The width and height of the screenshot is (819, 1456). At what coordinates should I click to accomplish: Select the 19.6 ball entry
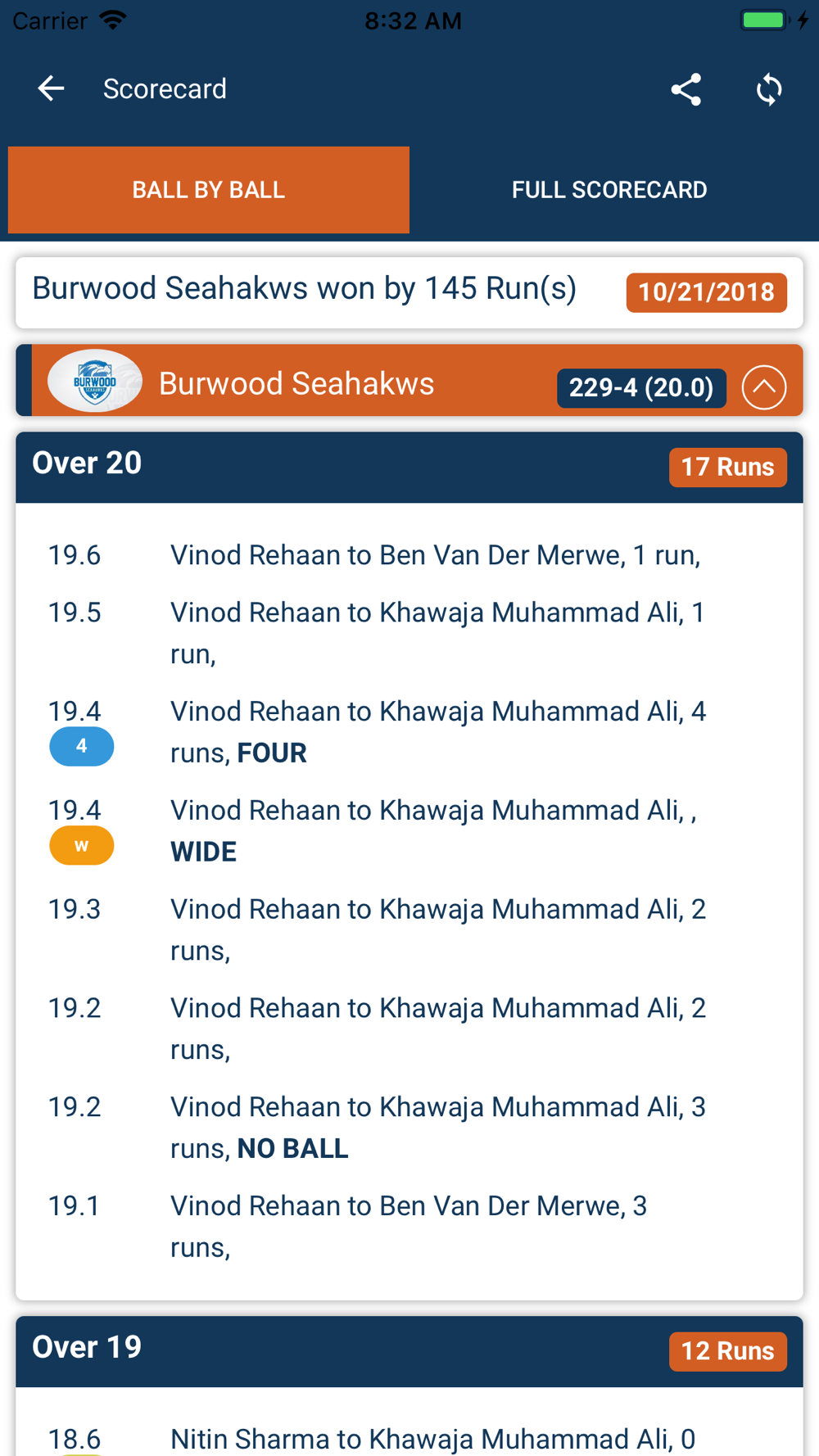pos(409,555)
